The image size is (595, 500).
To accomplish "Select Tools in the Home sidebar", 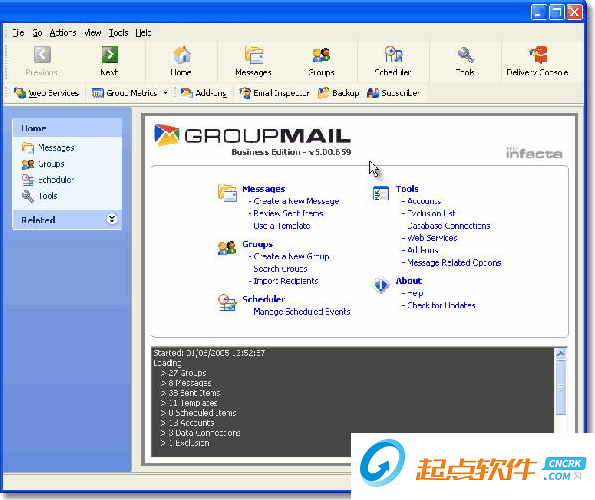I will click(40, 196).
